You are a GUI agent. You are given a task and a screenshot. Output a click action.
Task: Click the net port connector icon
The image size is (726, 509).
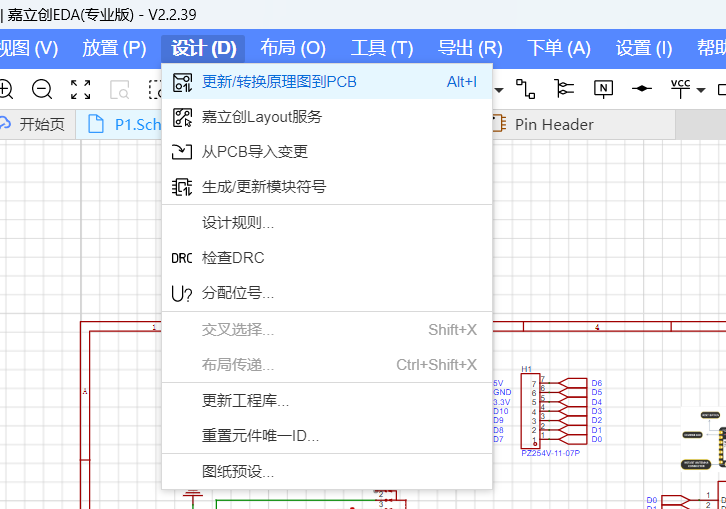tap(642, 88)
